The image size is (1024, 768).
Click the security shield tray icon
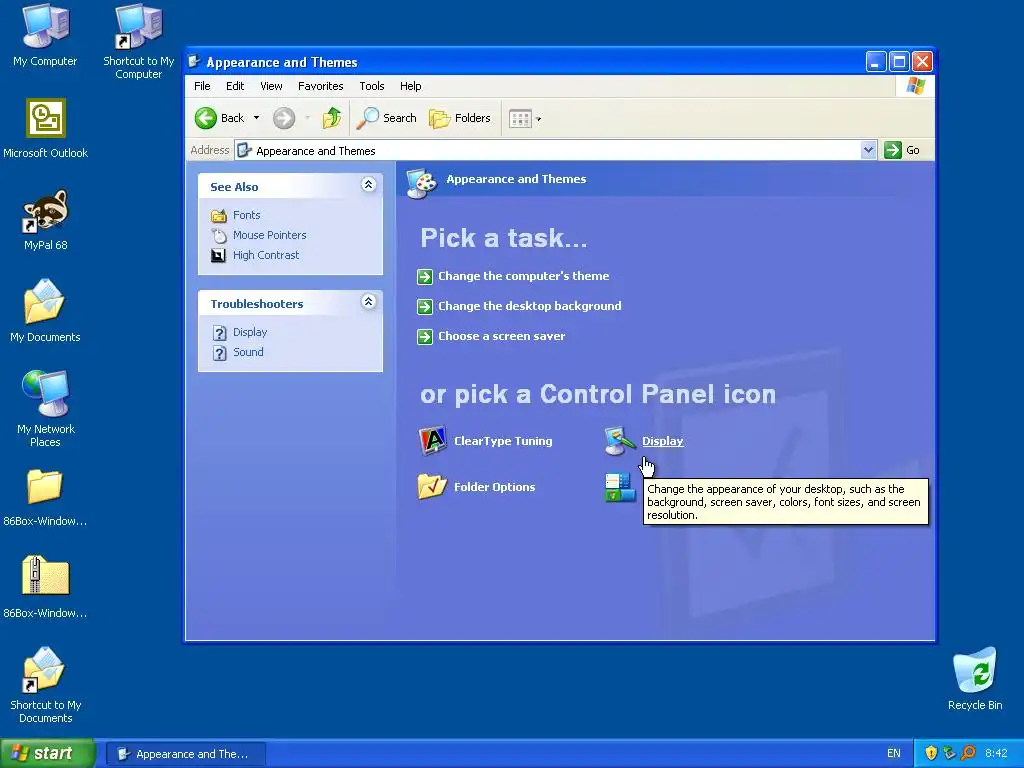pos(931,754)
